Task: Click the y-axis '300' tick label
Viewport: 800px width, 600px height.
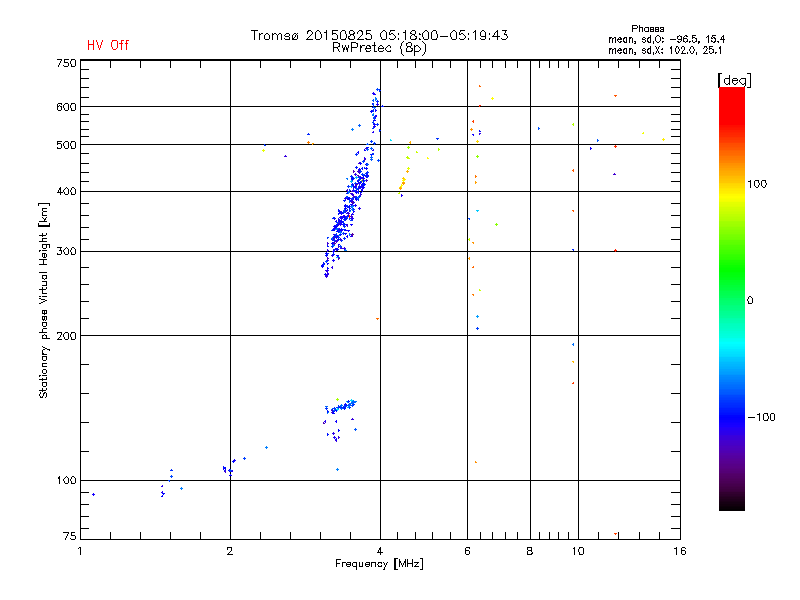Action: [66, 252]
